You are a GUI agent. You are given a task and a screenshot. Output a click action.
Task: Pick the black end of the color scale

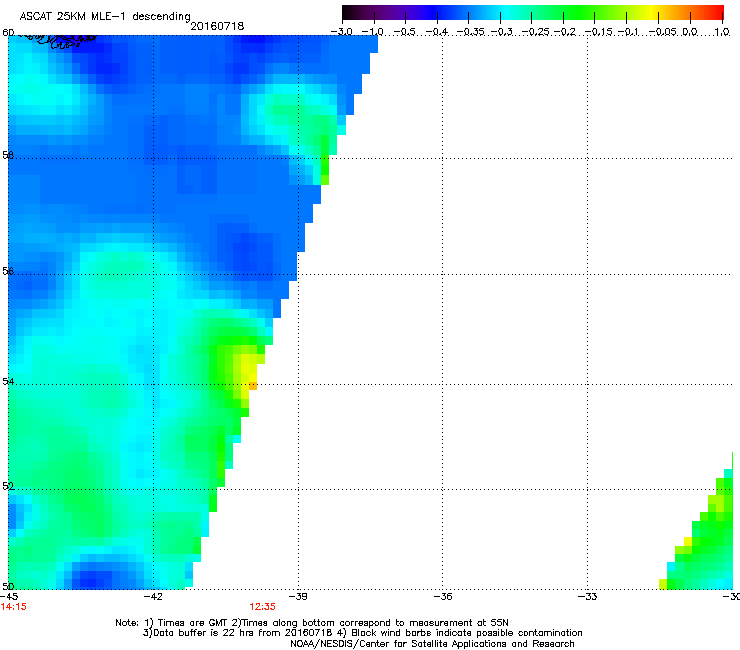[x=348, y=13]
